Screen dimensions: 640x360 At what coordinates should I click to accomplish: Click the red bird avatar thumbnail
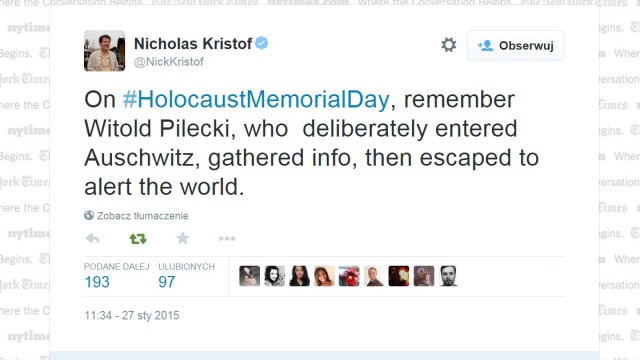tap(349, 276)
